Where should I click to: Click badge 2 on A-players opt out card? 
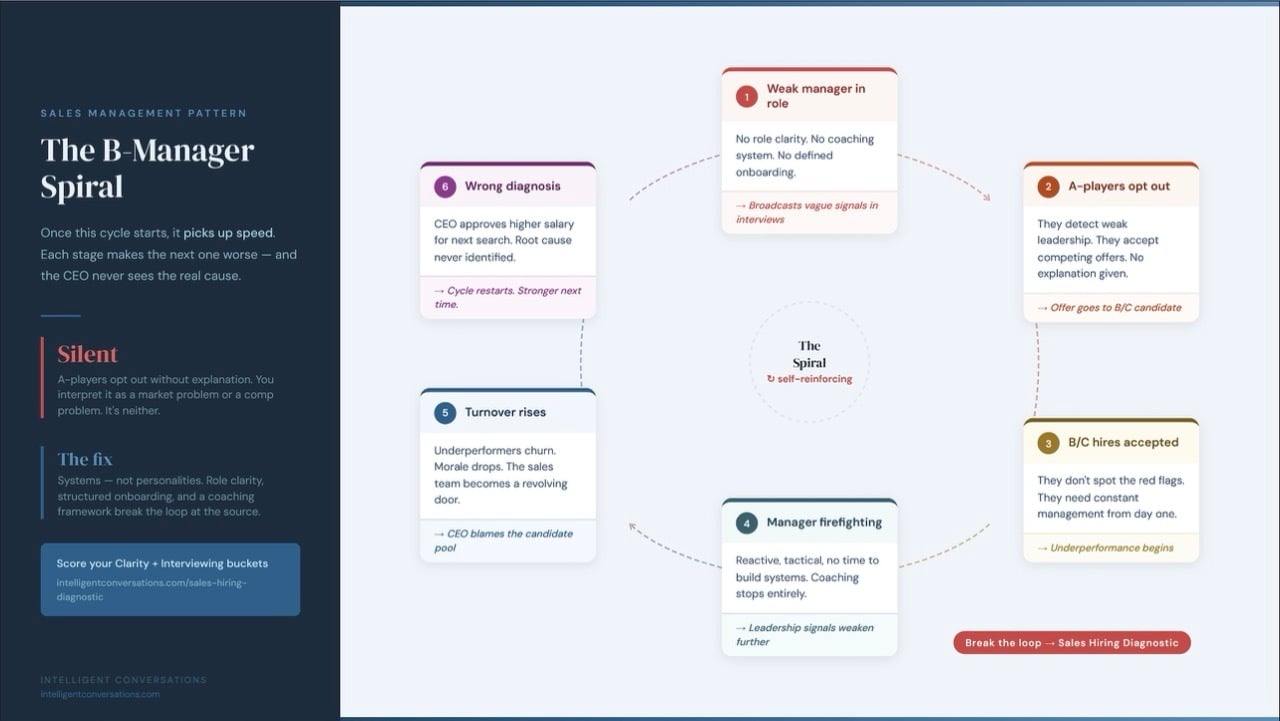(1048, 186)
